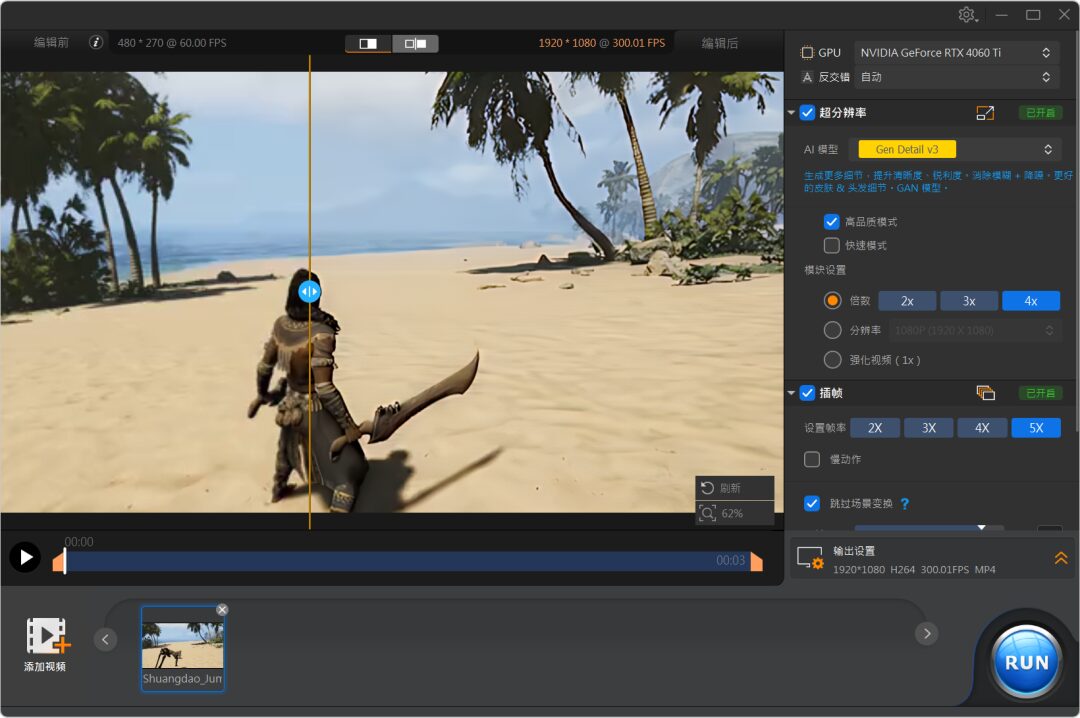Open the 反交错 dropdown set to 自动
Viewport: 1080px width, 718px height.
[956, 77]
